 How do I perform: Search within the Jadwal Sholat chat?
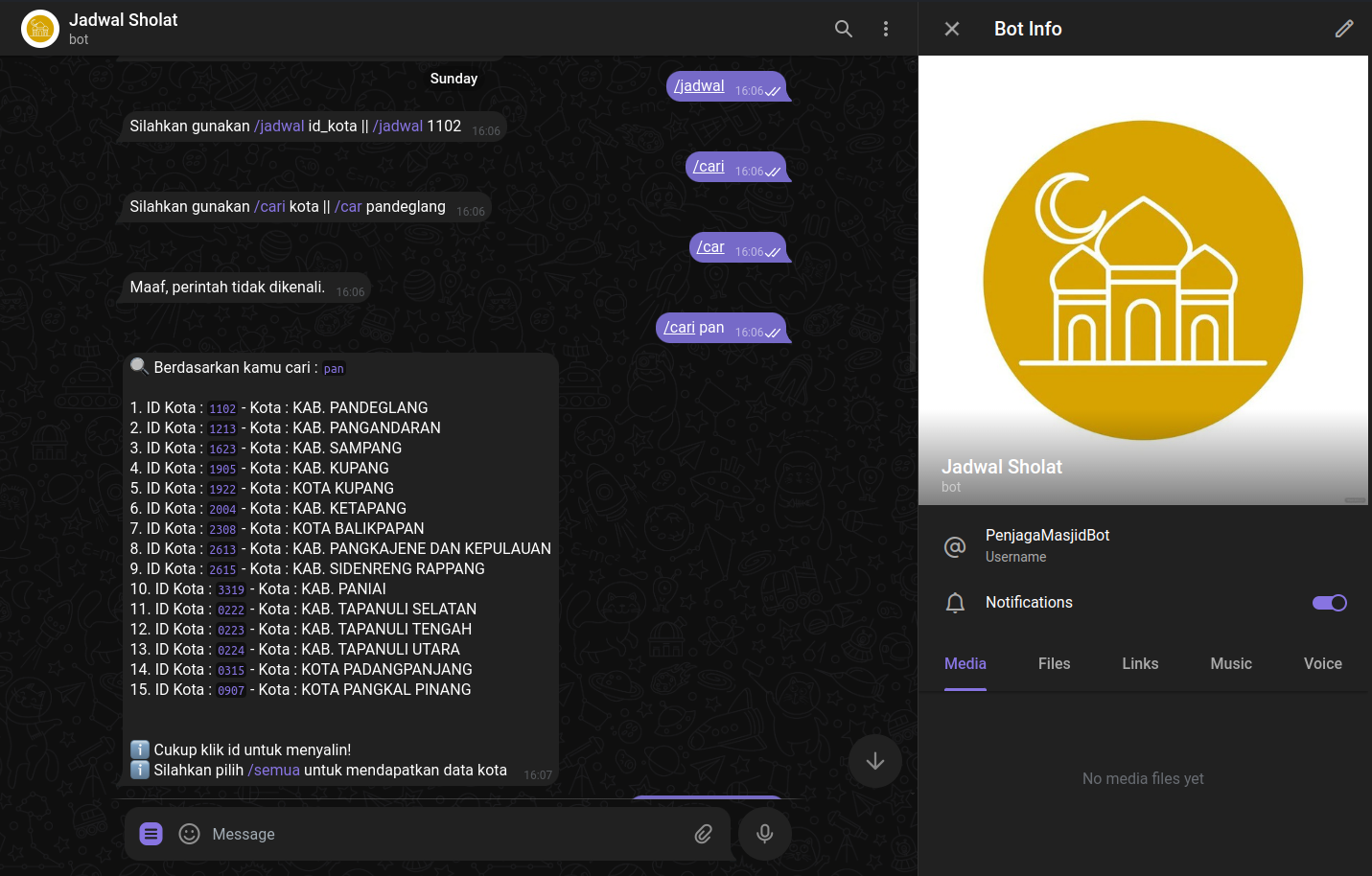click(x=844, y=29)
